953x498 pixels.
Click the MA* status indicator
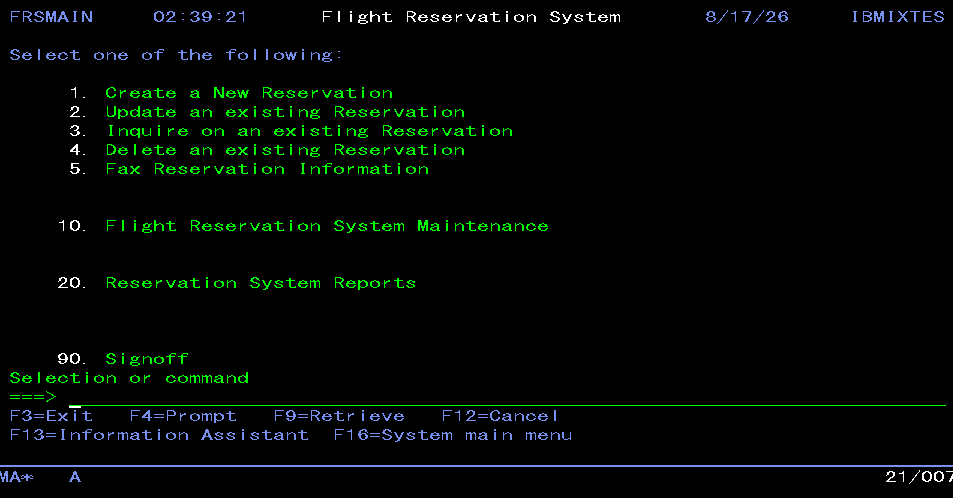pyautogui.click(x=16, y=477)
